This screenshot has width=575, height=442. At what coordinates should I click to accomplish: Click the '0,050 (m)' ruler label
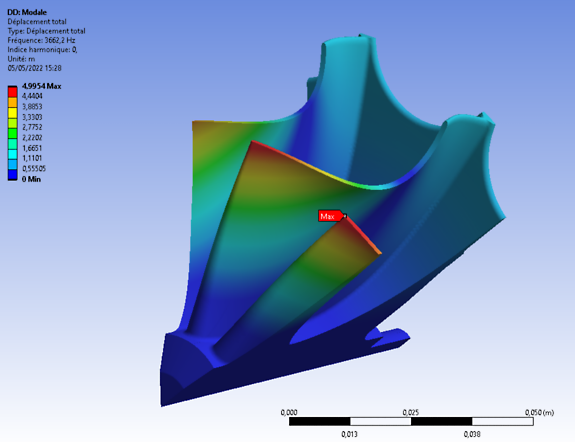(539, 413)
